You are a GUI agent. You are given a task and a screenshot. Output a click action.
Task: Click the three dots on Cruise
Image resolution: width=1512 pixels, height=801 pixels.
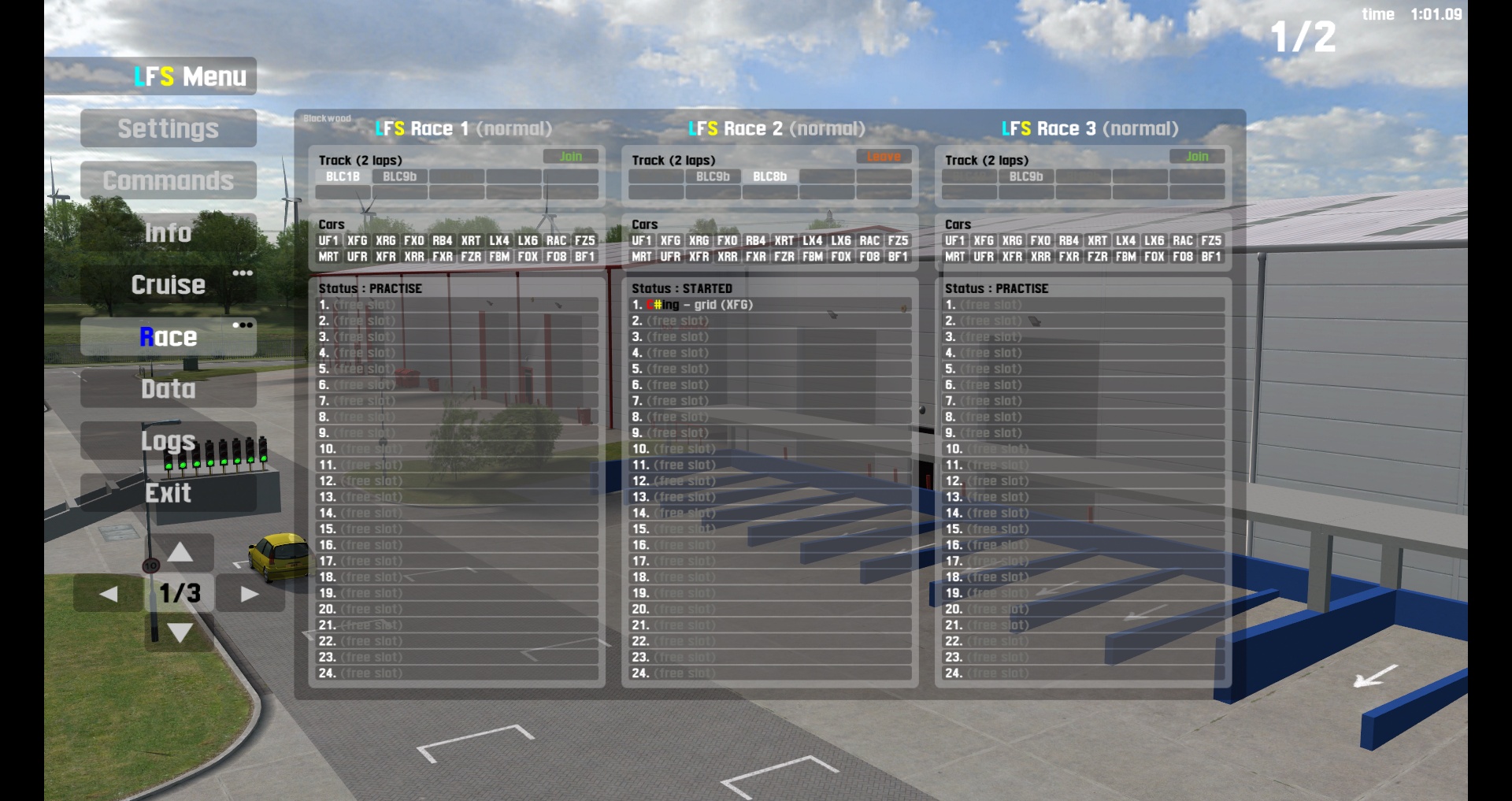[x=243, y=273]
